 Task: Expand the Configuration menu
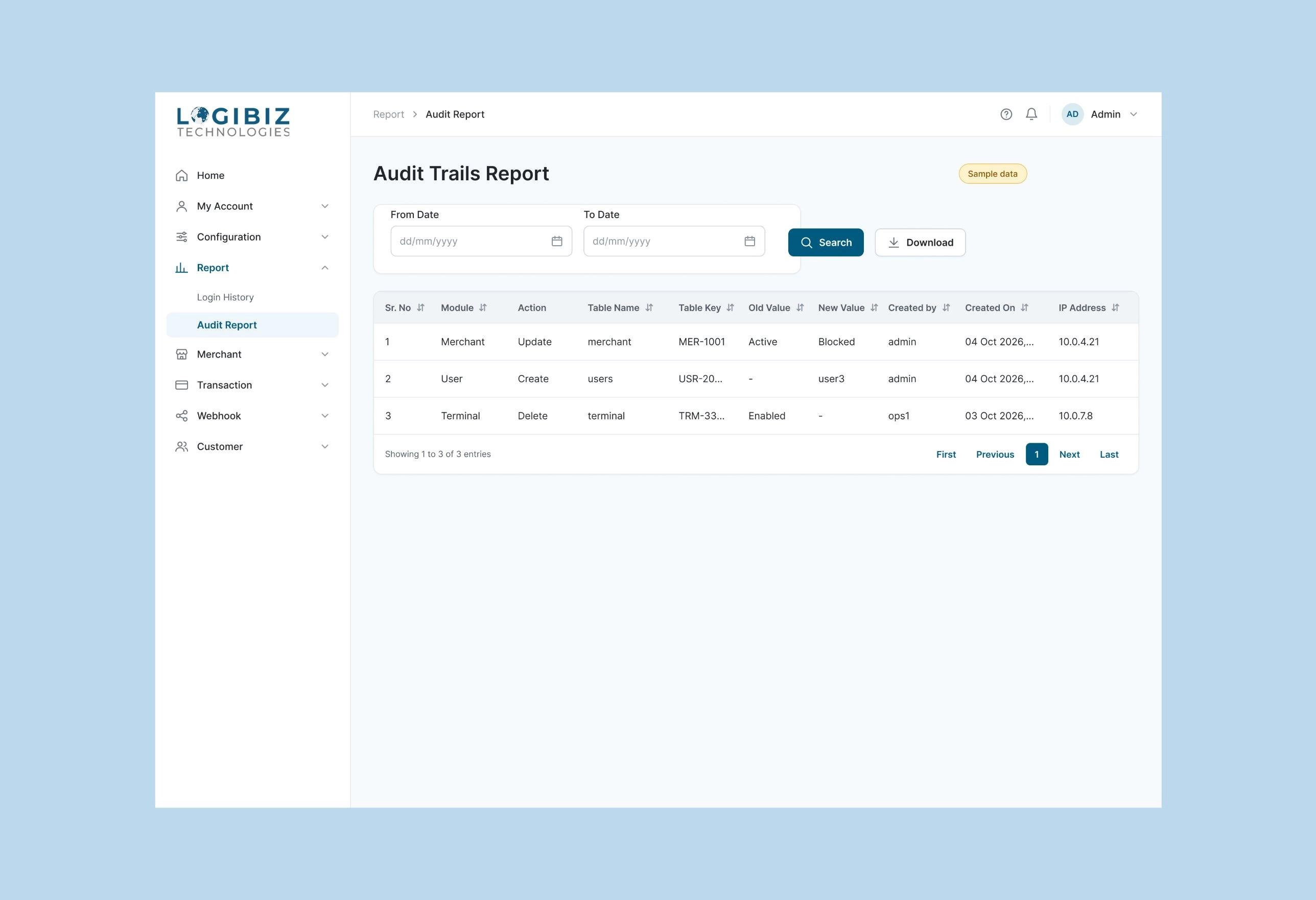point(252,237)
